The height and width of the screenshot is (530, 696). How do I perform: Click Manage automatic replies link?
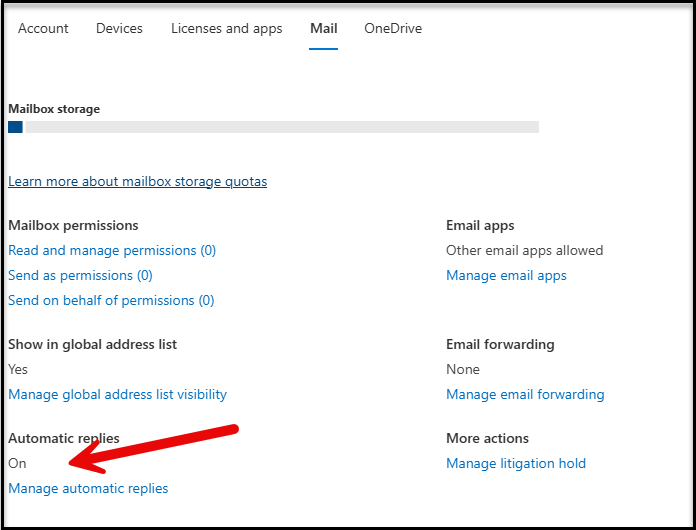(x=88, y=488)
